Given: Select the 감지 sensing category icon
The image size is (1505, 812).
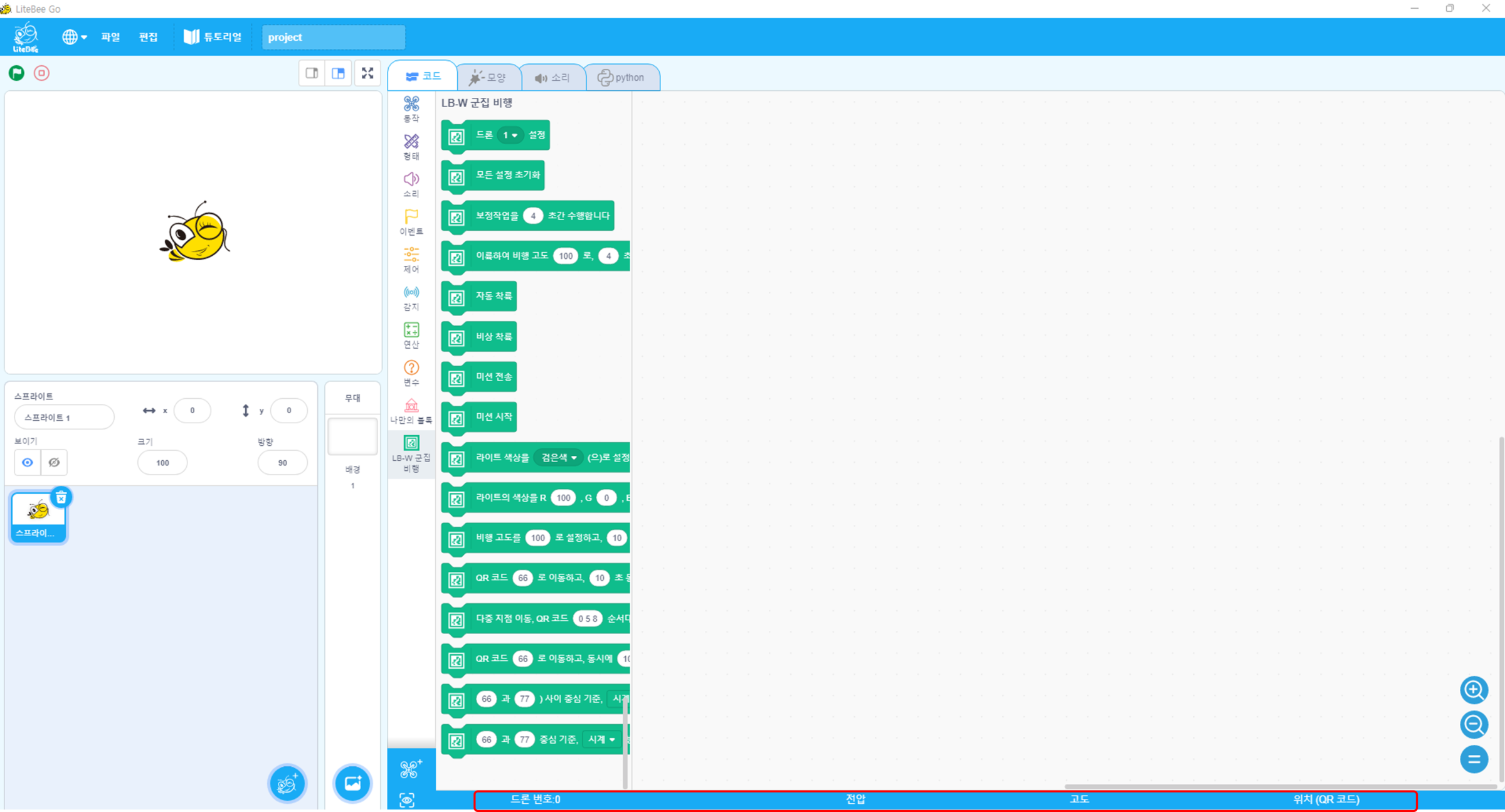Looking at the screenshot, I should click(411, 298).
